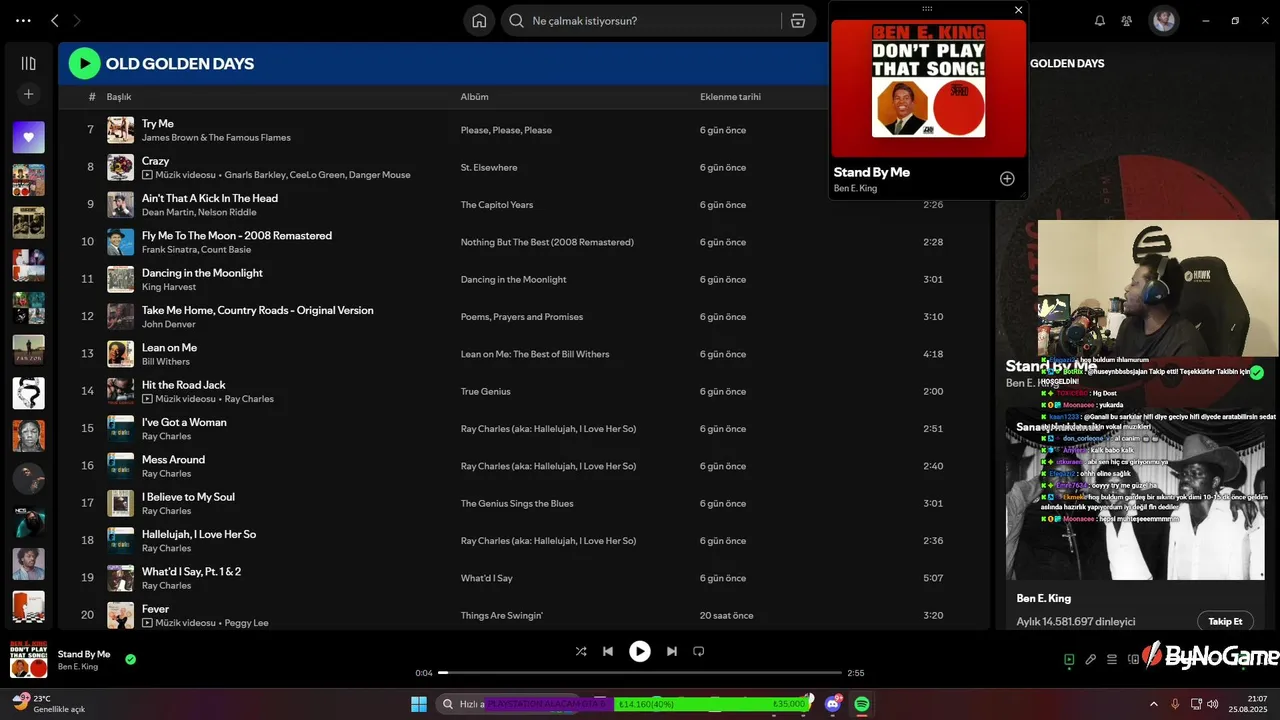Select Dancing in the Moonlight track title

202,273
